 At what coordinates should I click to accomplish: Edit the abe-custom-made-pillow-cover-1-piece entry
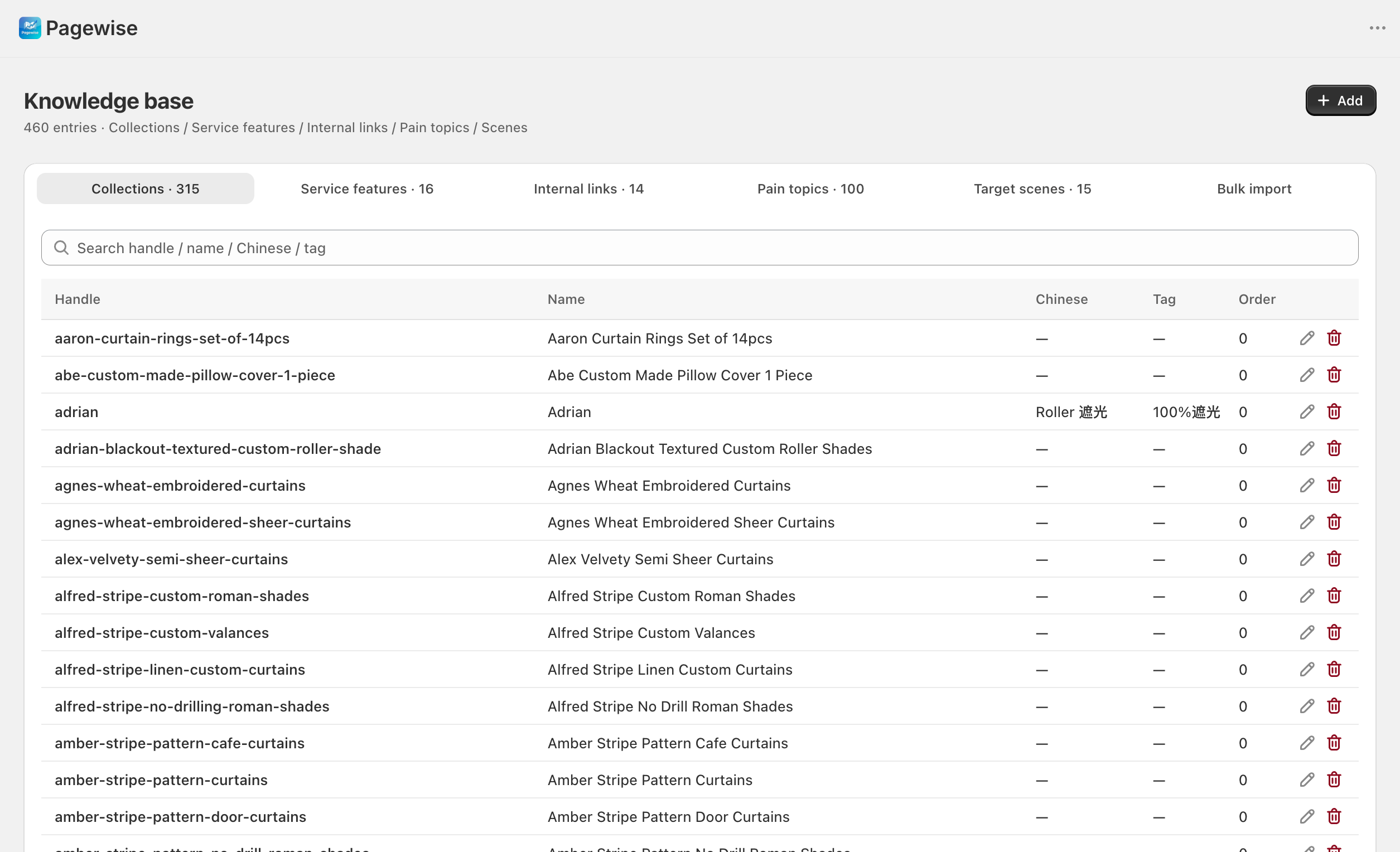coord(1307,375)
